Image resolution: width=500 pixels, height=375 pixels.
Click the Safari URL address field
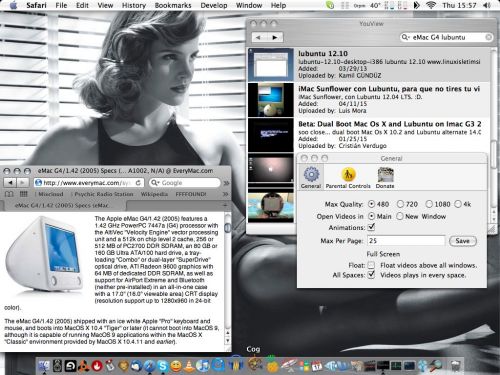pos(89,183)
